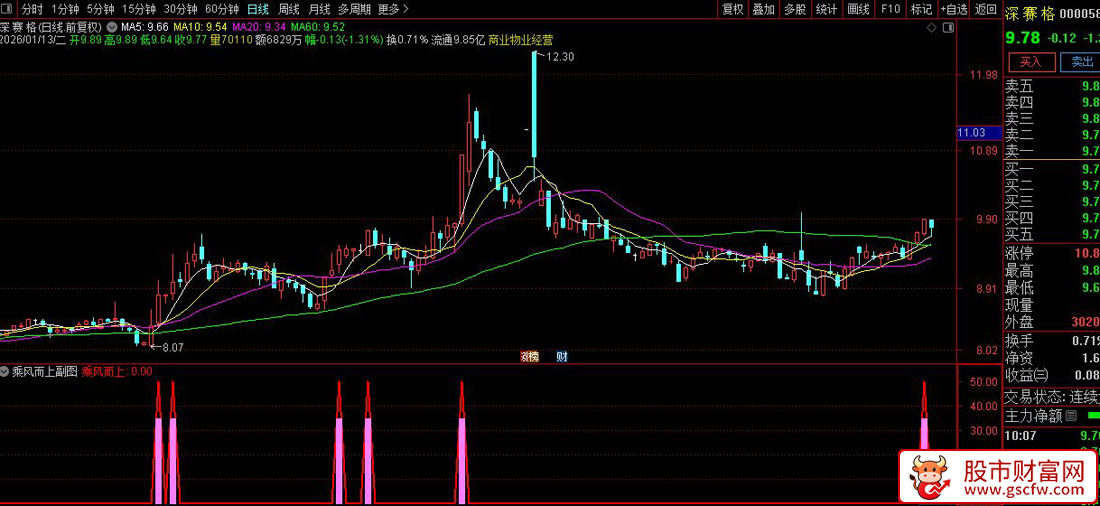The image size is (1100, 506).
Task: Select the 5分钟 period
Action: (x=100, y=9)
